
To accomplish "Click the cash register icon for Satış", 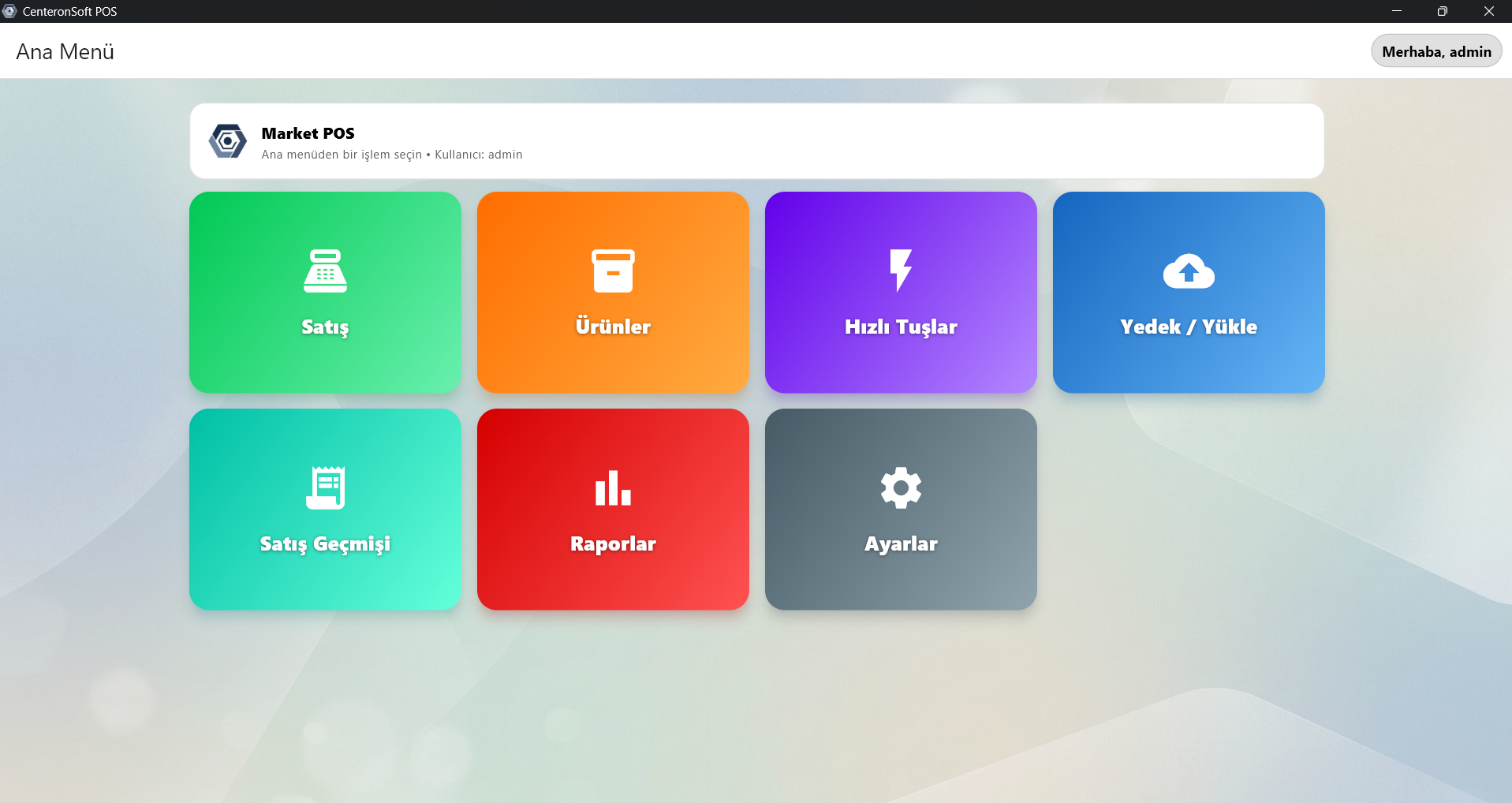I will (325, 271).
